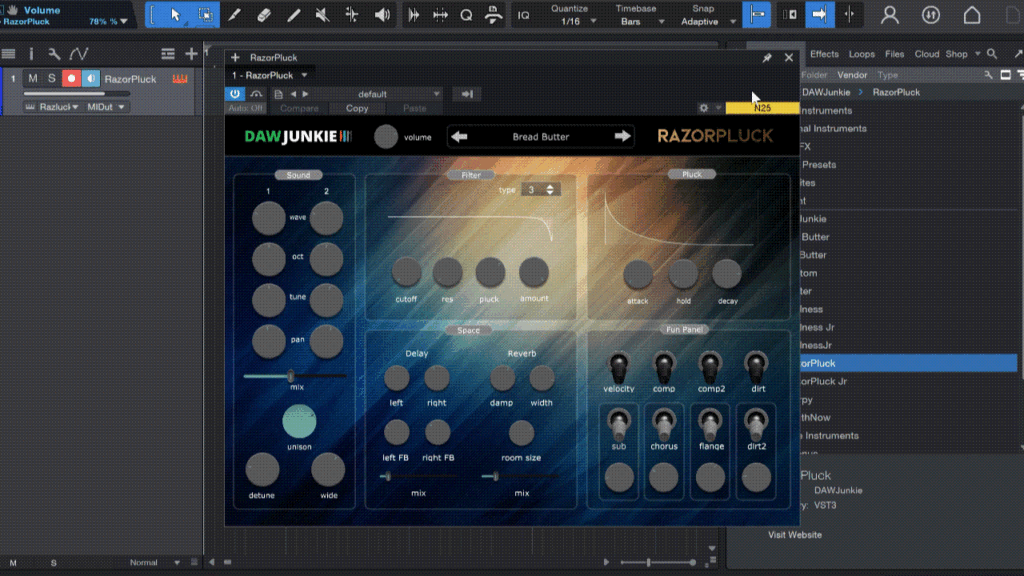This screenshot has height=576, width=1024.
Task: Select the Mute tool in toolbar
Action: 323,15
